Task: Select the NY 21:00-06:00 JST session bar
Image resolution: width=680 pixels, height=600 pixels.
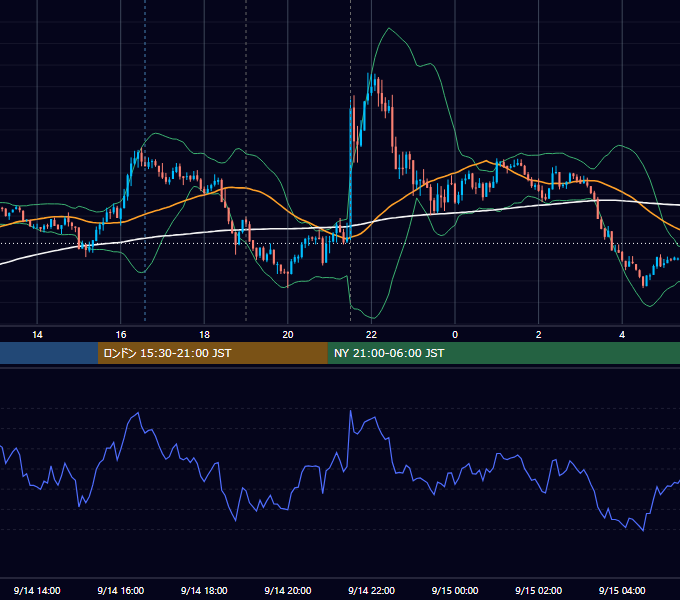Action: pyautogui.click(x=503, y=353)
